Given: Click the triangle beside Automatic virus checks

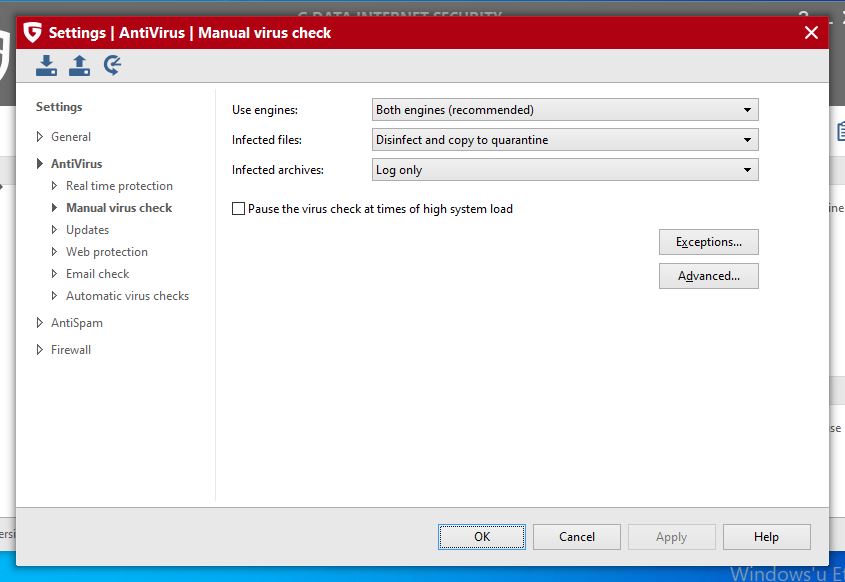Looking at the screenshot, I should tap(54, 296).
